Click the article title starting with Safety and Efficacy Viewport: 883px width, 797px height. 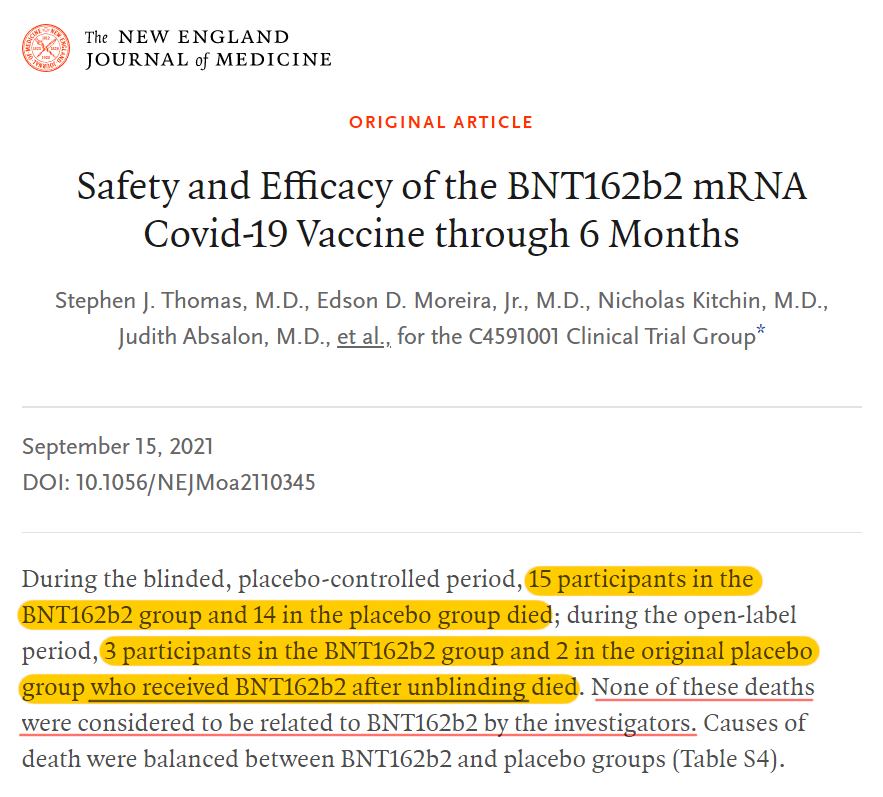point(441,210)
